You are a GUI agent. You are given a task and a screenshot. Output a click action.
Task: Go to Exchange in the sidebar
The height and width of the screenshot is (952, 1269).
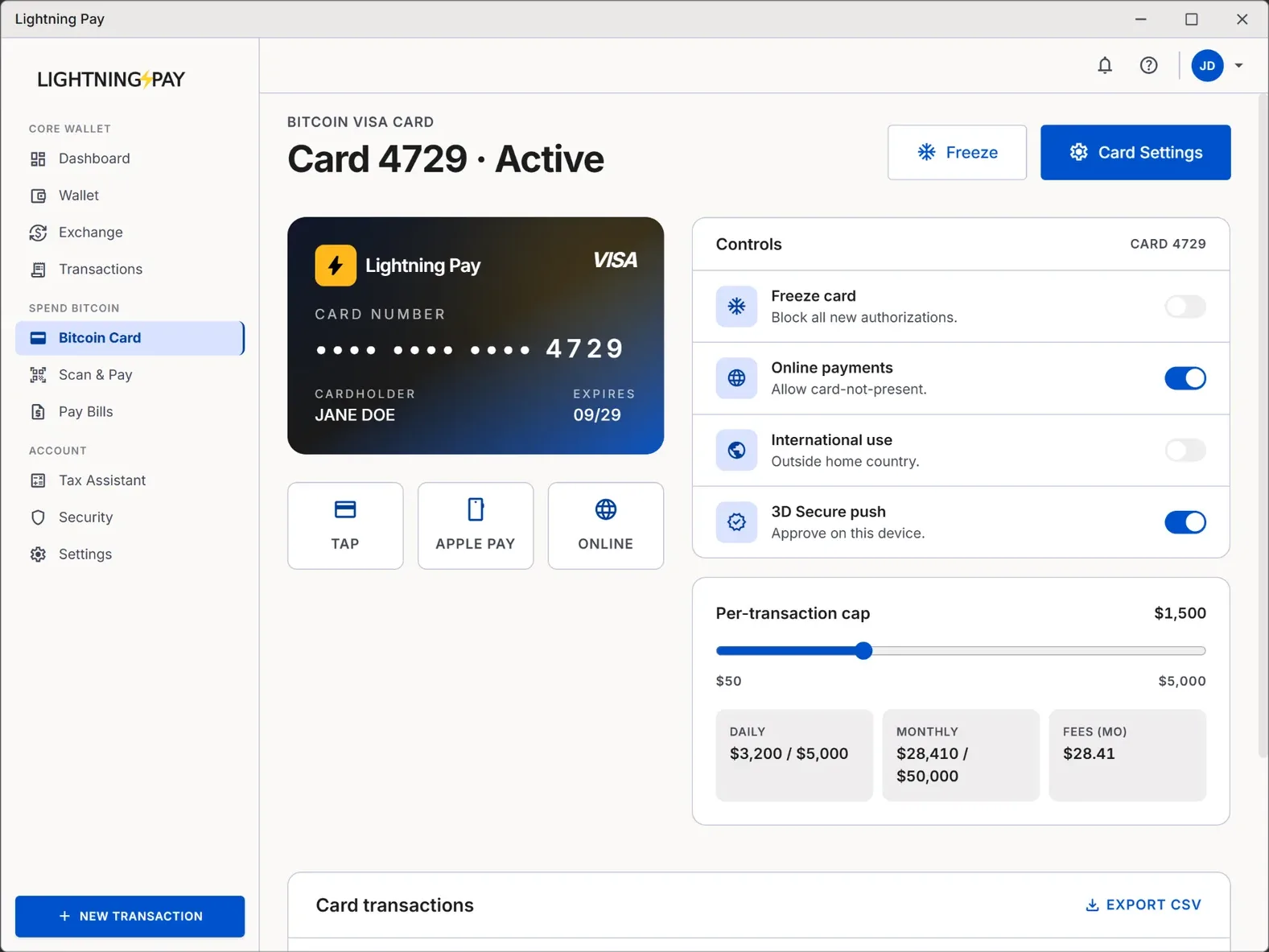[x=130, y=233]
